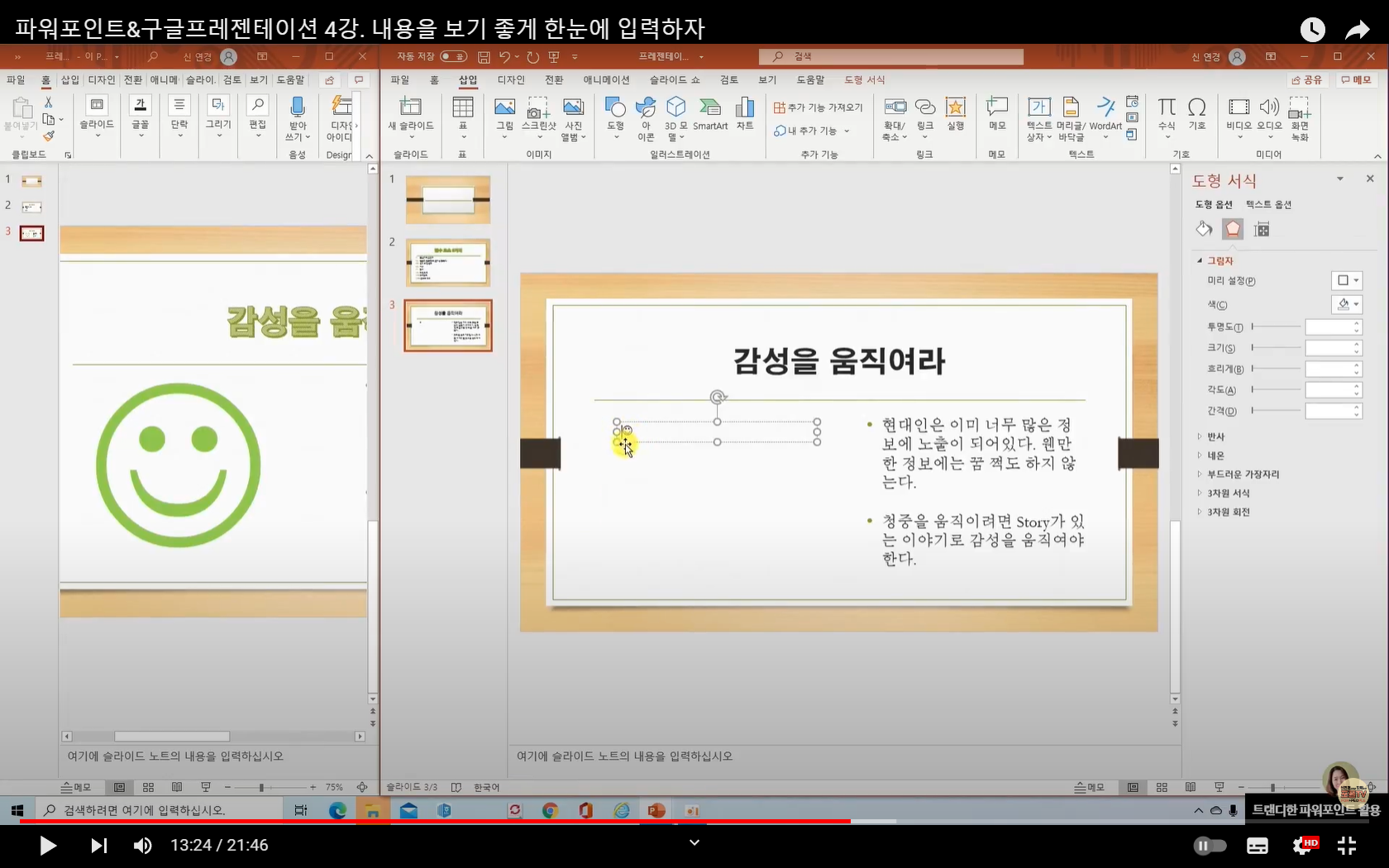Open Shape Format (도형 서식) ribbon tab

point(864,79)
